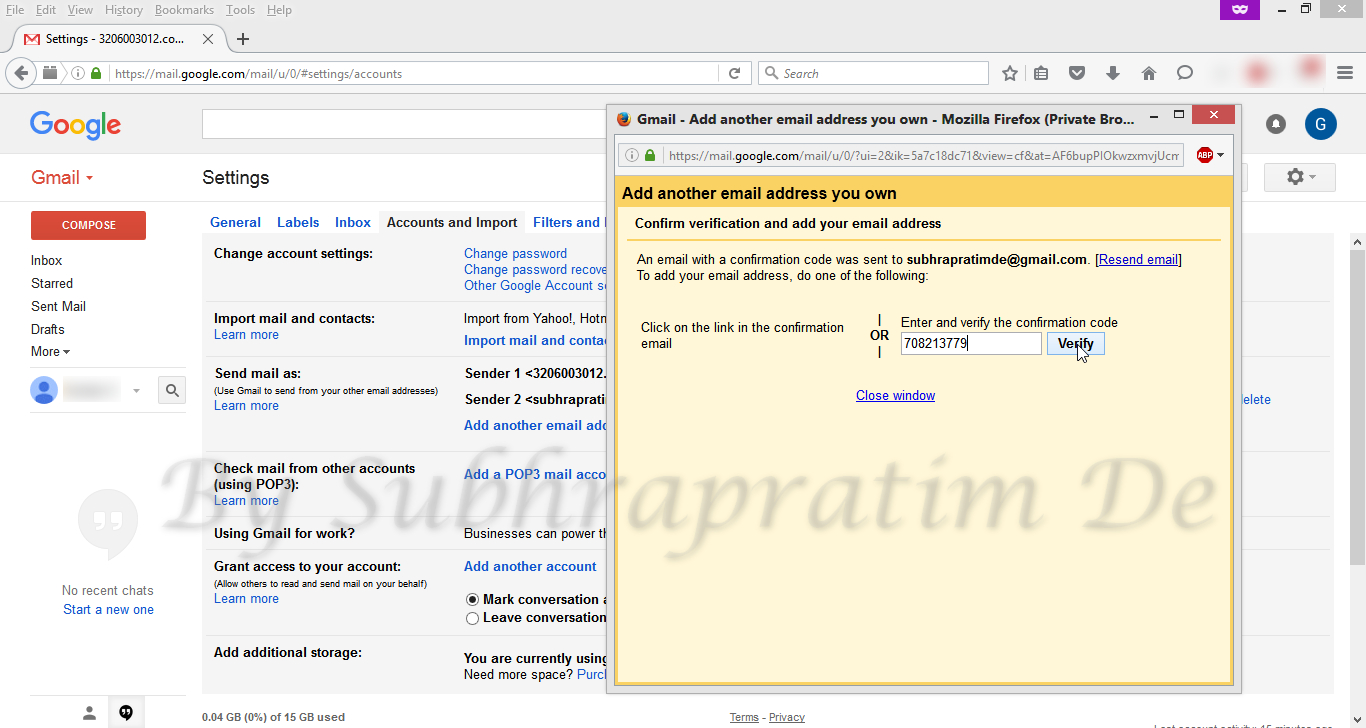The height and width of the screenshot is (728, 1366).
Task: Open the Tools menu
Action: click(240, 10)
